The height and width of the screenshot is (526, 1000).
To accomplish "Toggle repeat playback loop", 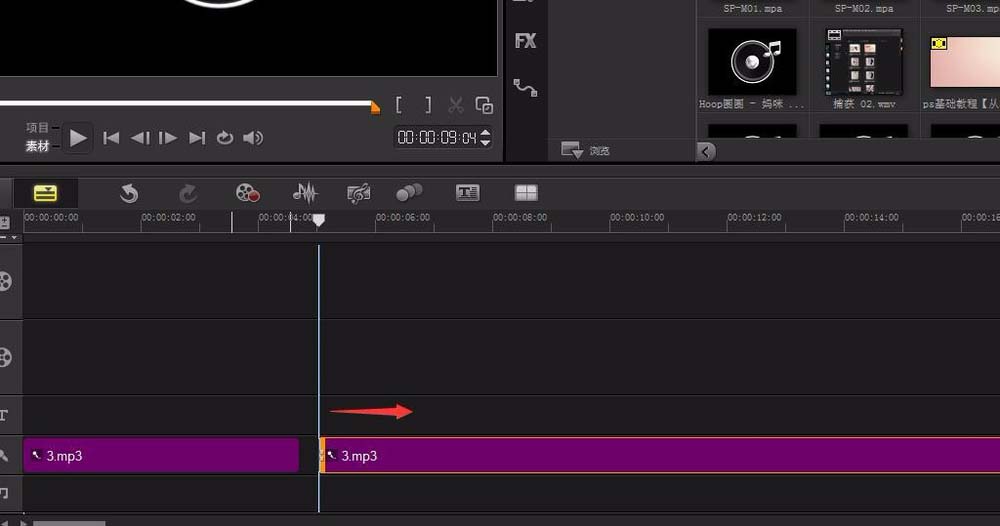I will [224, 138].
